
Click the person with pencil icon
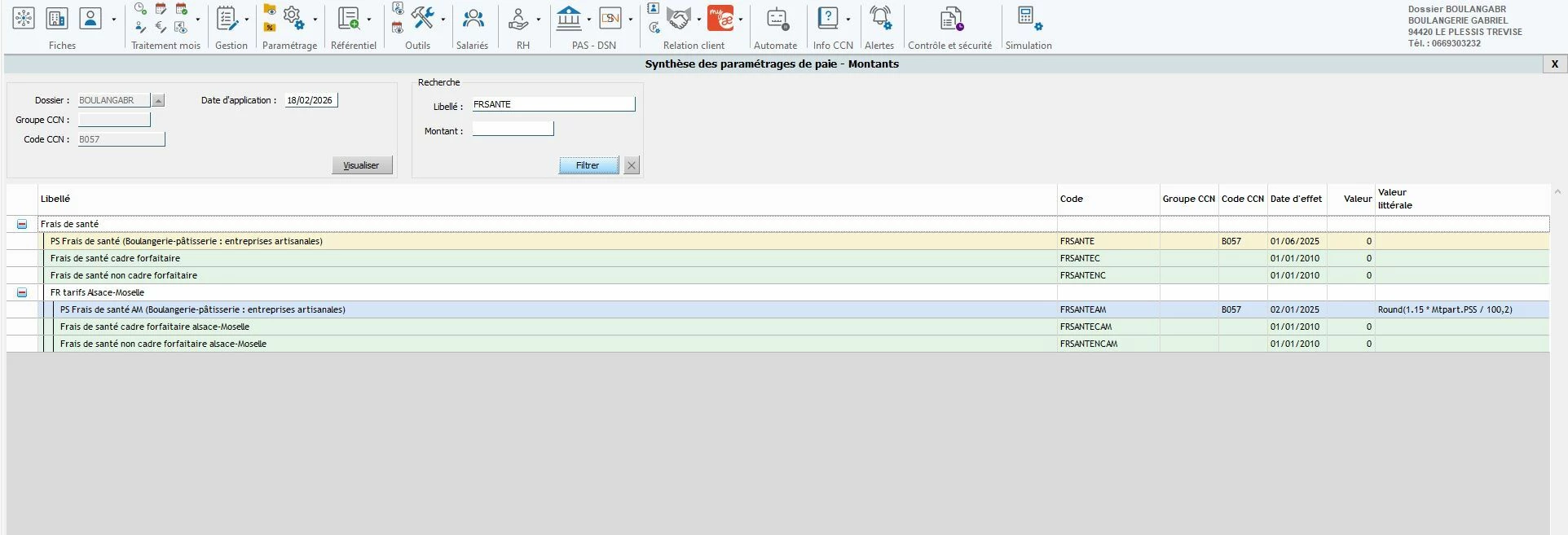pos(140,28)
